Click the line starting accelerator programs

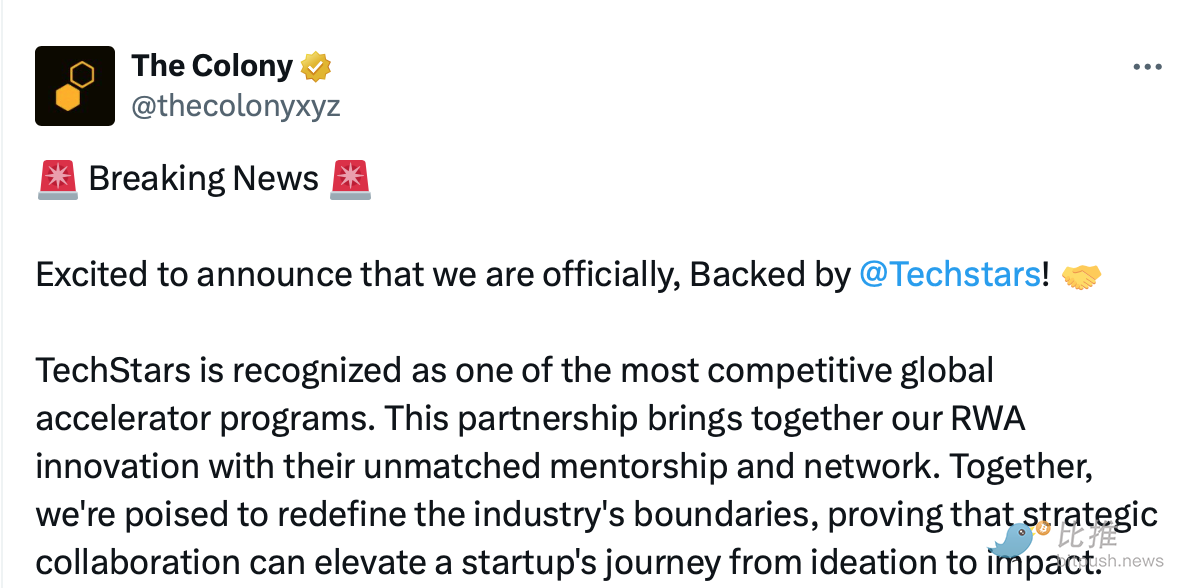coord(530,419)
